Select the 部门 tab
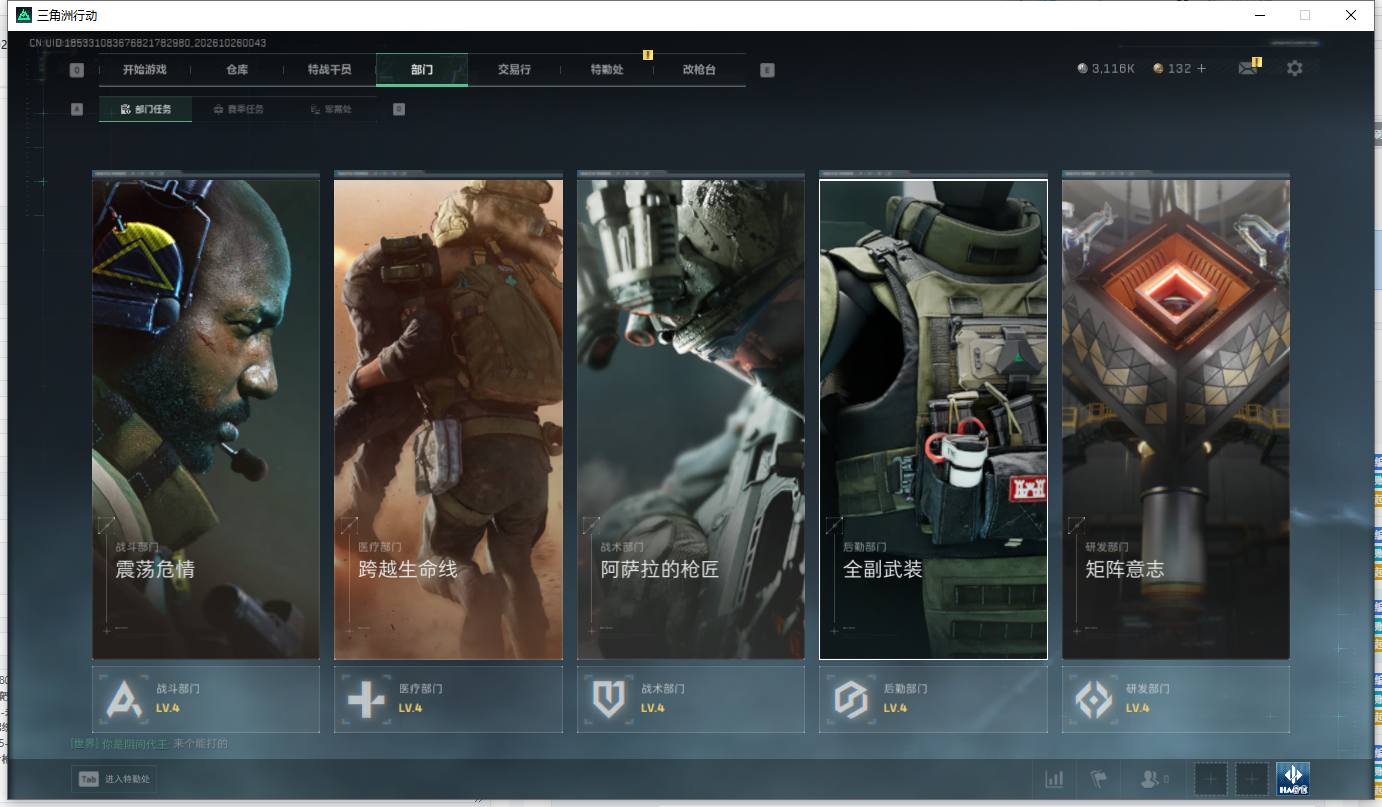 [x=422, y=69]
